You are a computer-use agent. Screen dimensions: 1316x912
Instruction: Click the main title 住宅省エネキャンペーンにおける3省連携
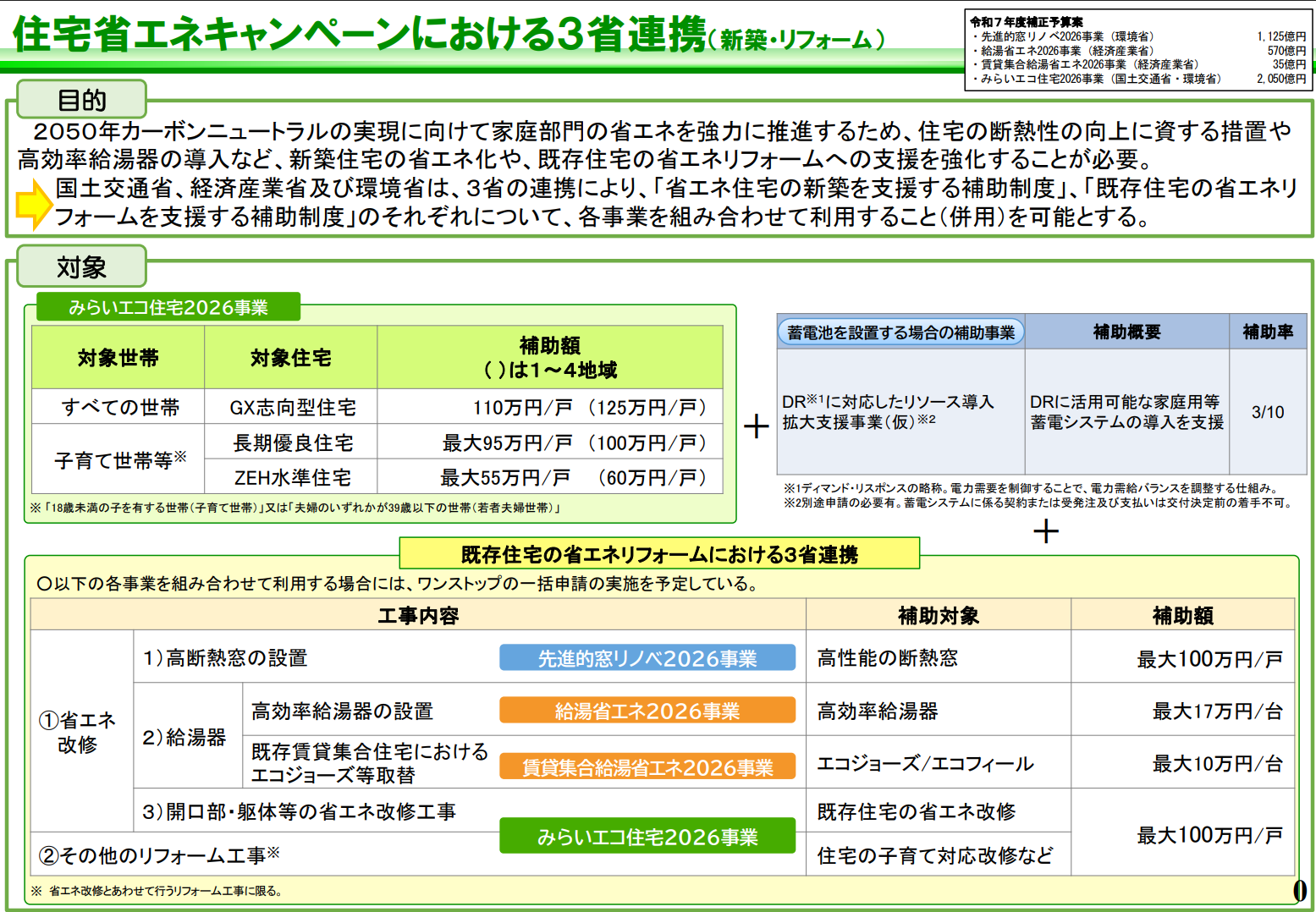pyautogui.click(x=360, y=36)
